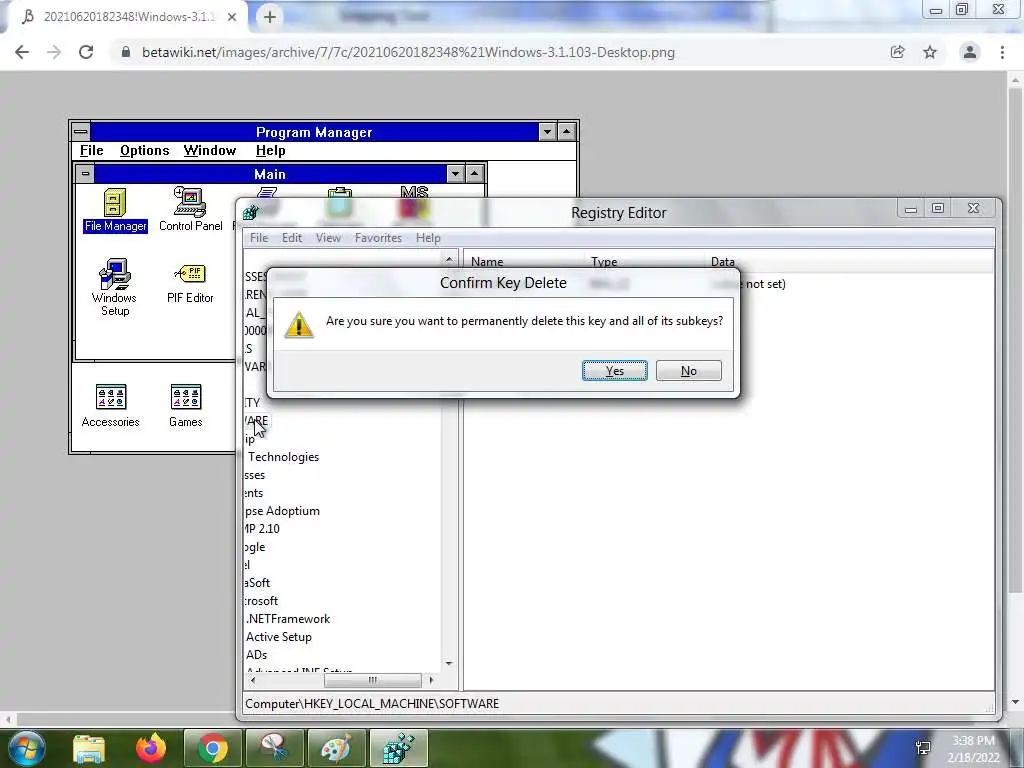This screenshot has width=1024, height=768.
Task: Switch to Registry Editor taskbar button
Action: coord(398,748)
